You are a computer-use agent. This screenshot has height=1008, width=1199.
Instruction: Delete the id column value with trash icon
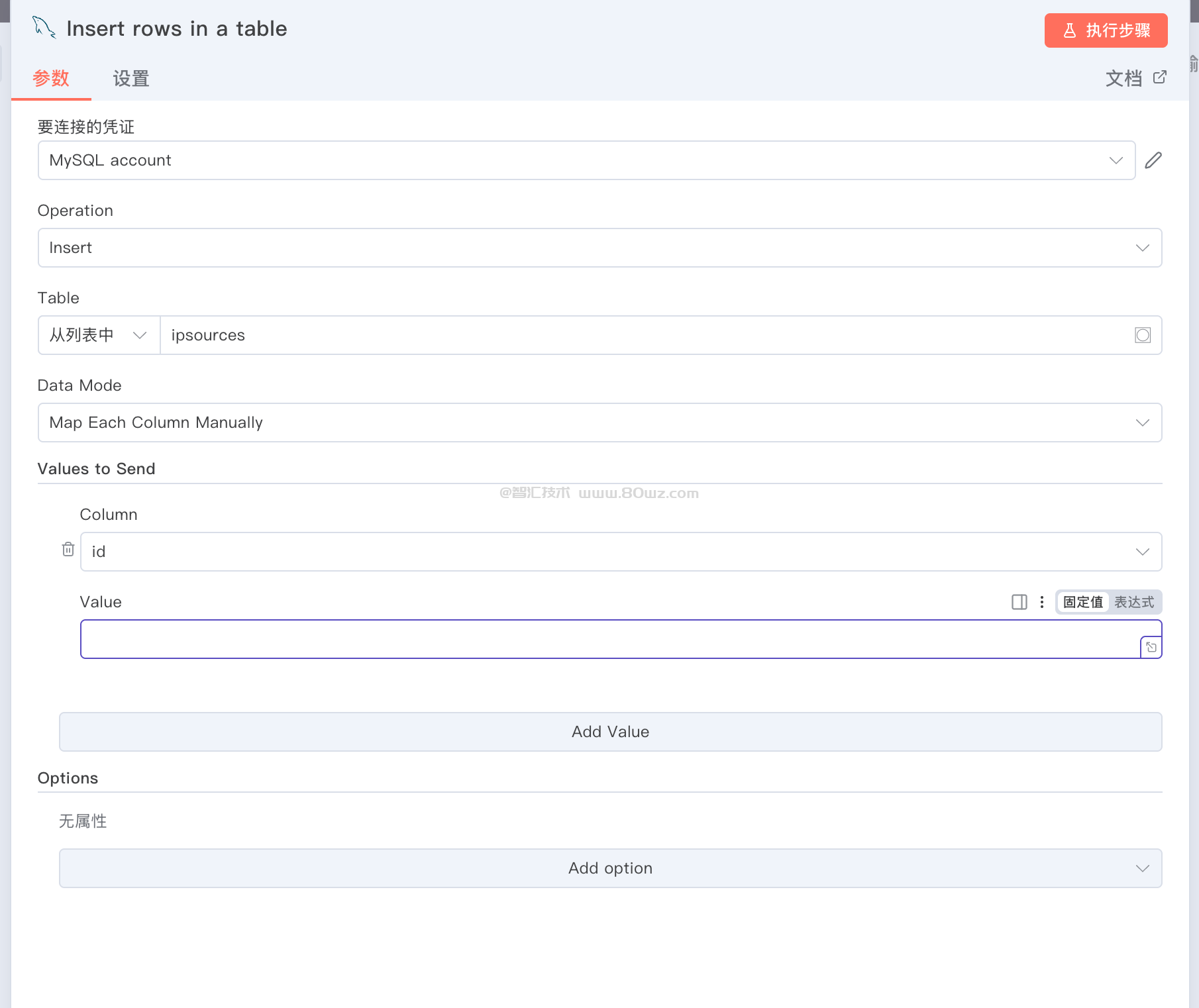pos(68,549)
